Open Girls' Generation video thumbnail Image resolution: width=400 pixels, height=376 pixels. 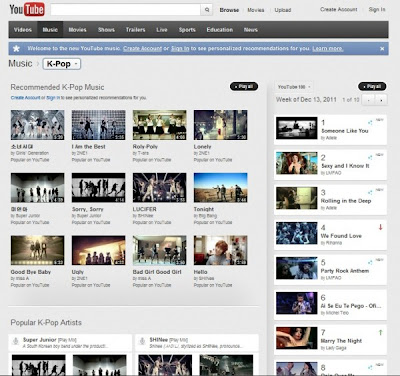point(37,125)
